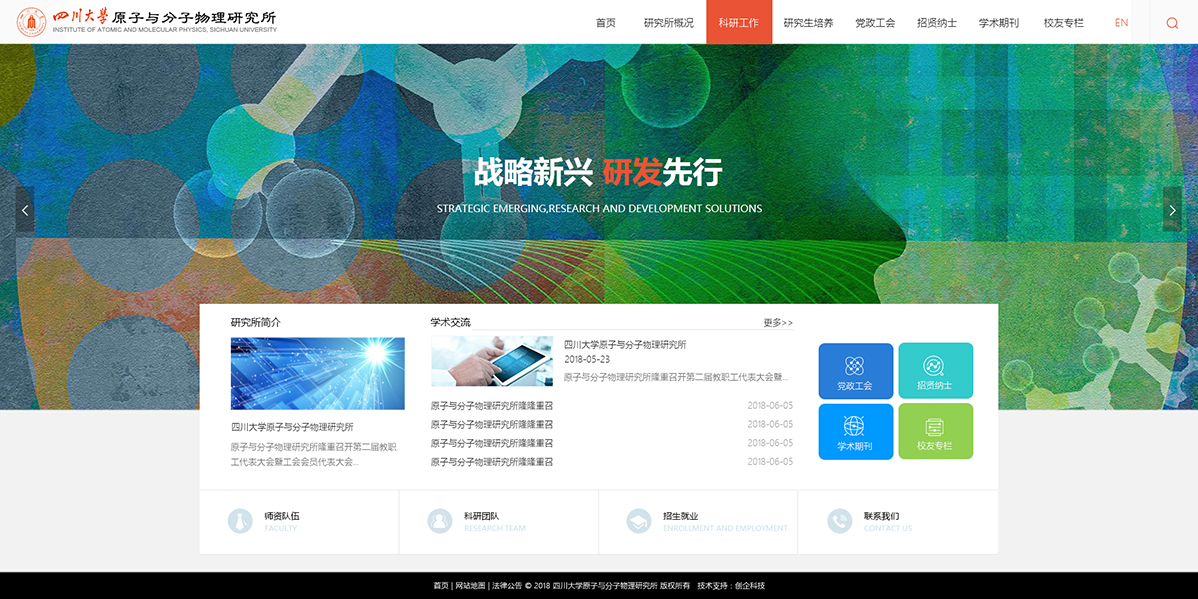Go to previous banner slide arrow
Screen dimensions: 1198x599
pos(25,210)
